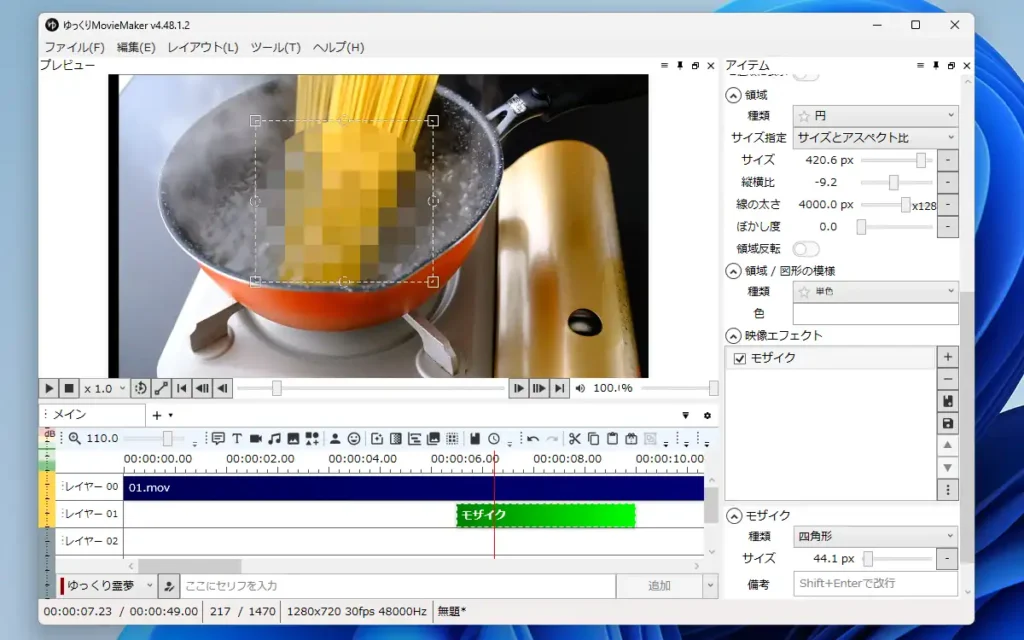Image resolution: width=1024 pixels, height=640 pixels.
Task: Change the サイズ指定 combo box selection
Action: point(875,137)
